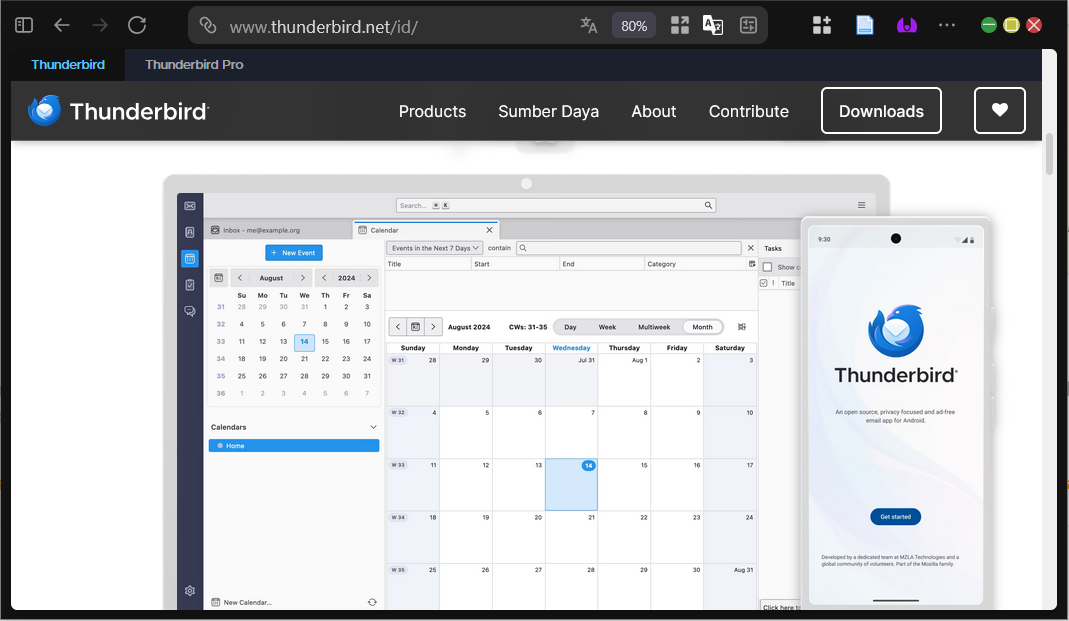This screenshot has width=1069, height=621.
Task: Open the reader view icon in address bar
Action: 749,25
